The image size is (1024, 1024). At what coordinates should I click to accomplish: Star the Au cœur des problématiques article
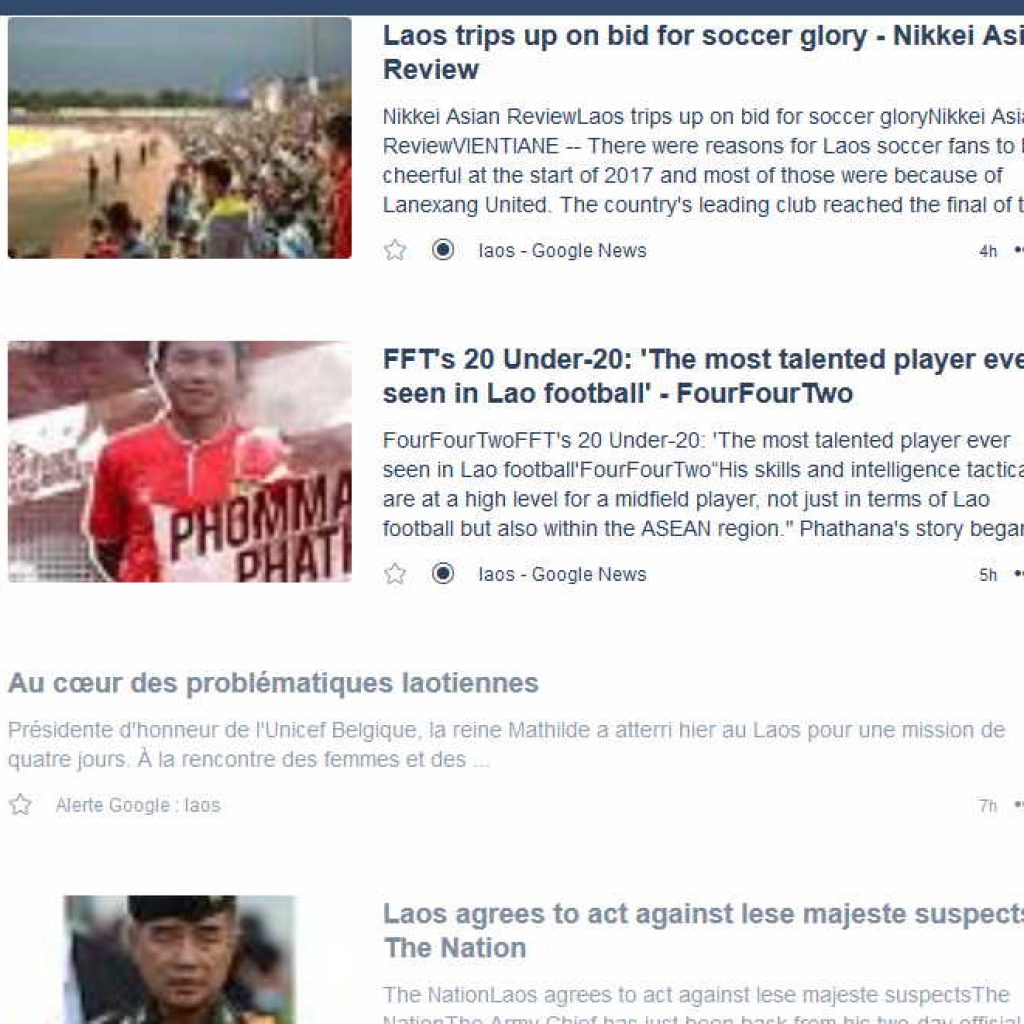[20, 805]
